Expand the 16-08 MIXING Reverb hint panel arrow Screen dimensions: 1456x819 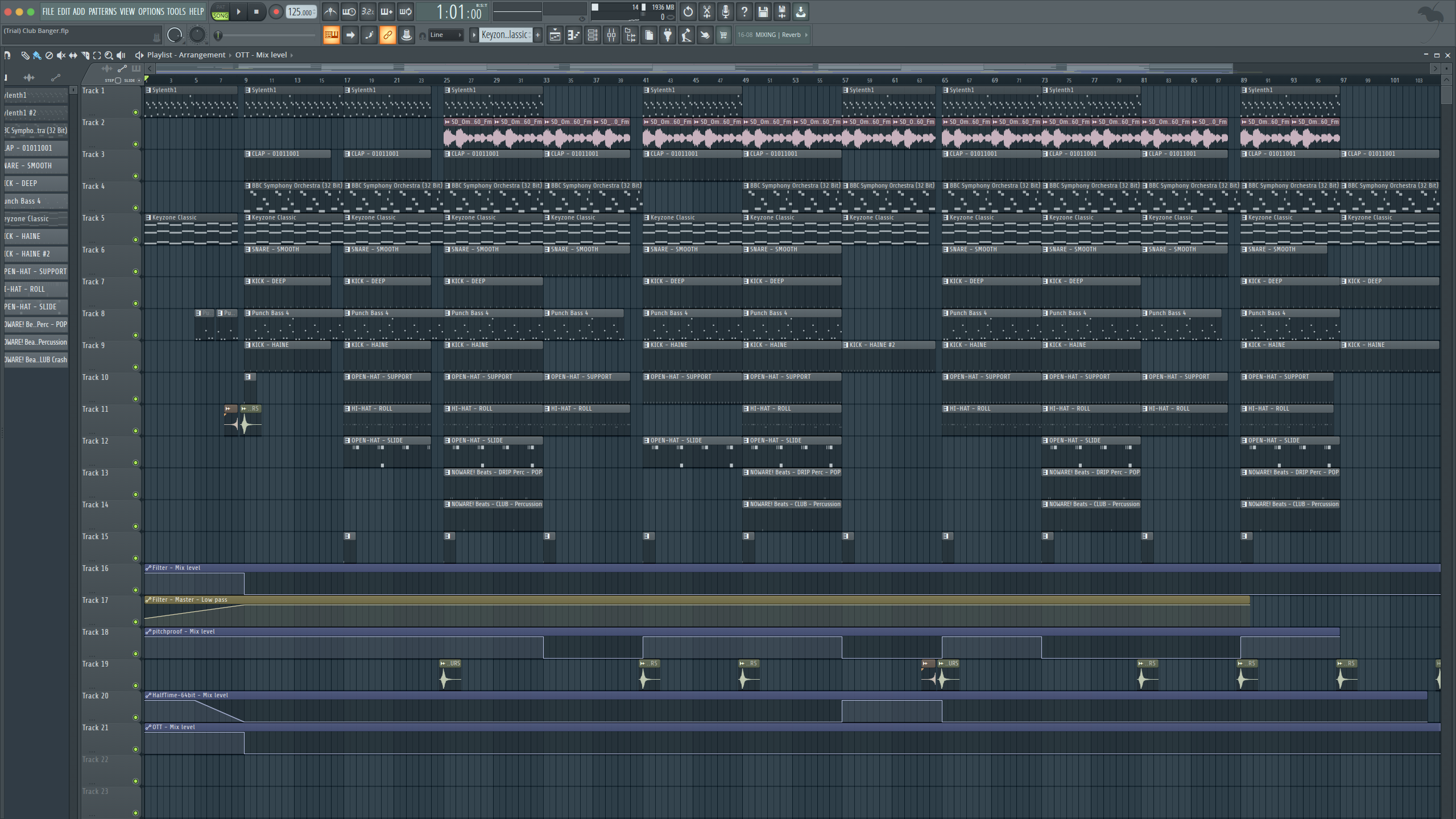pos(806,35)
